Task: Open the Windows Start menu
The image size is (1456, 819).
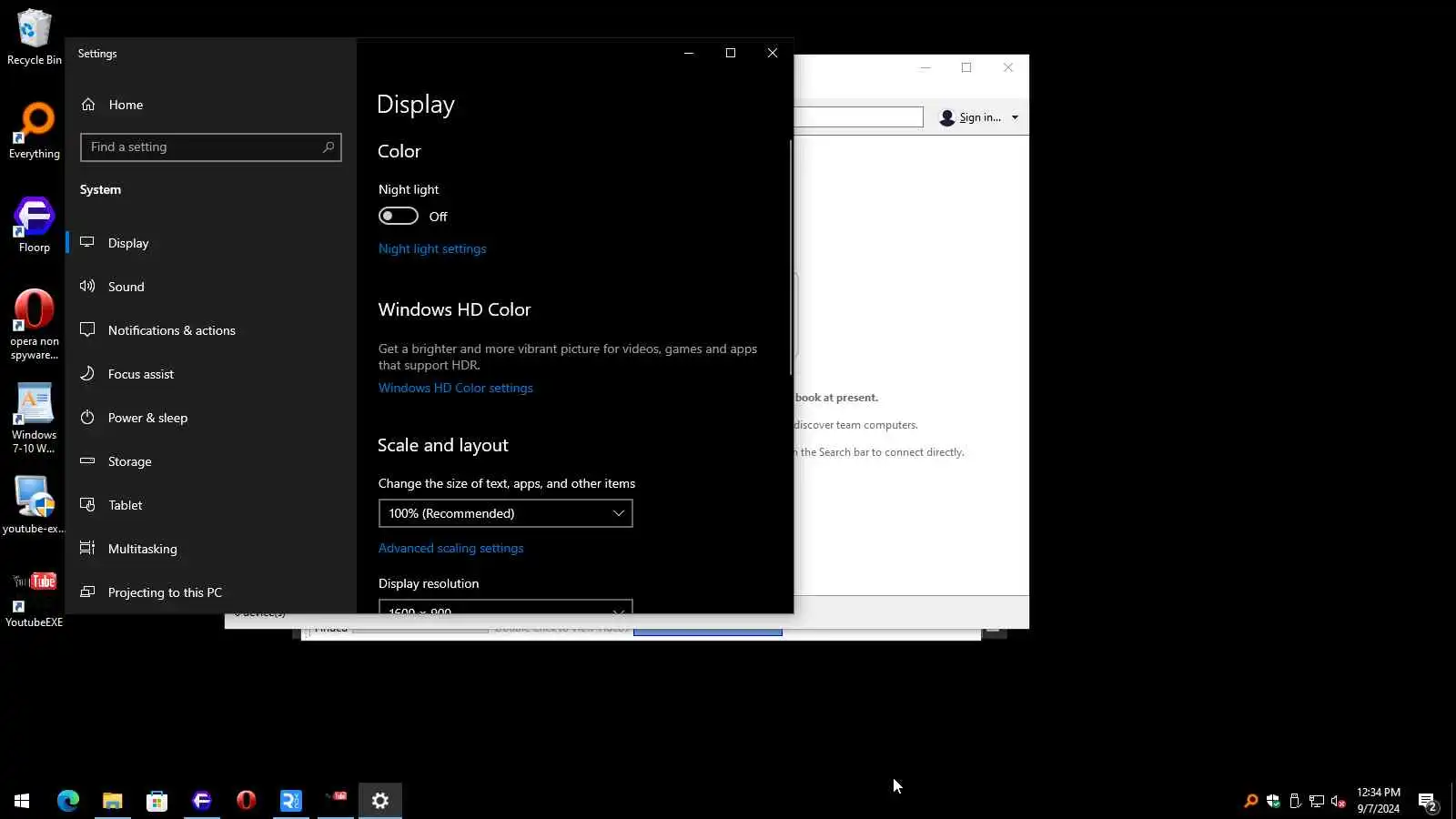Action: tap(22, 801)
